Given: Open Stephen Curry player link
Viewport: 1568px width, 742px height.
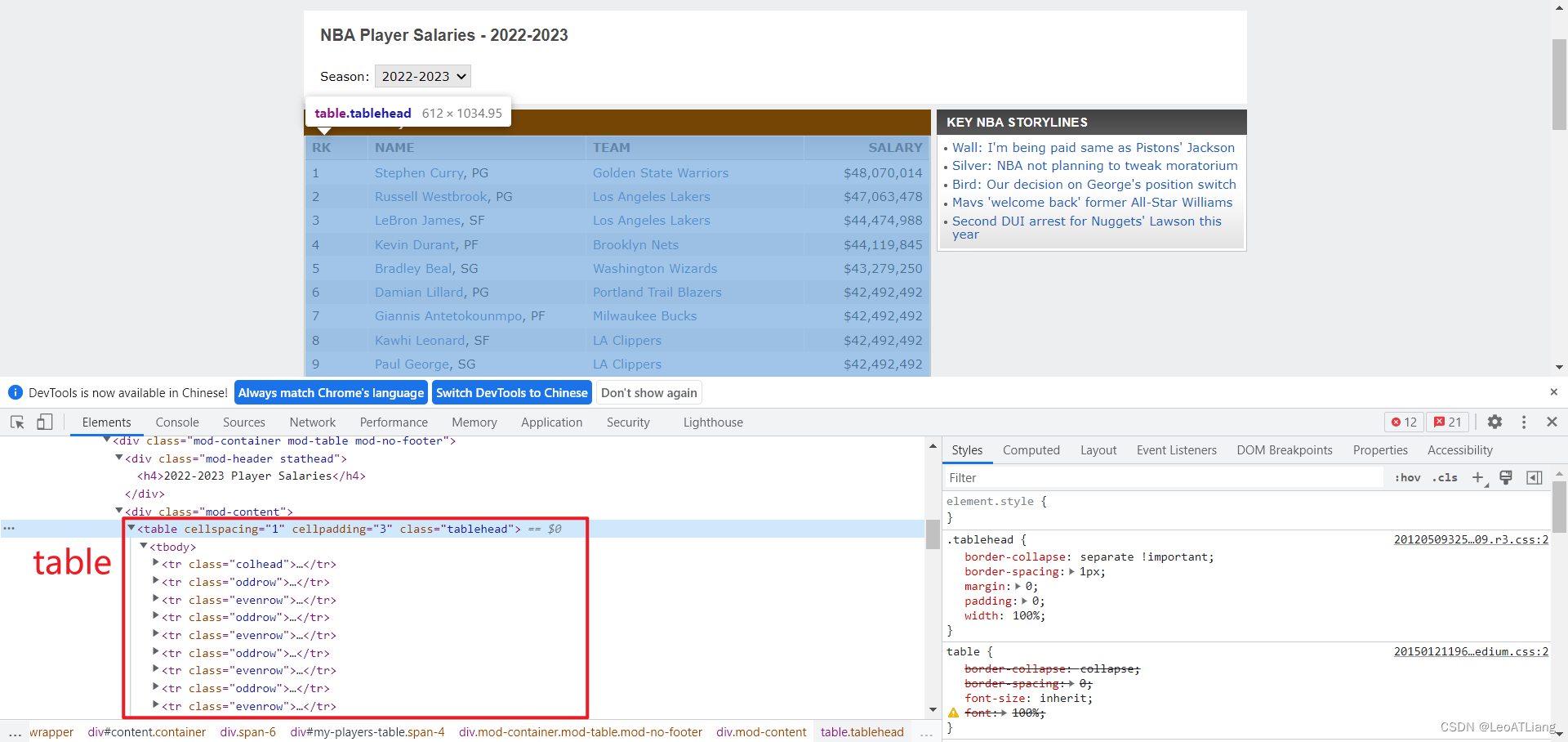Looking at the screenshot, I should 419,172.
